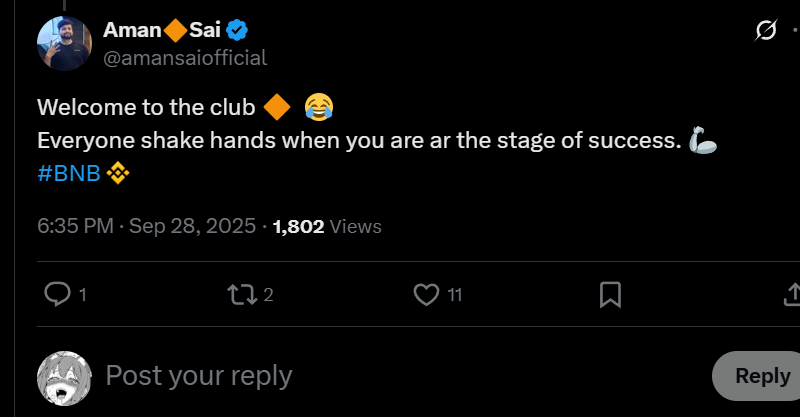This screenshot has width=800, height=417.
Task: Click the blue verified badge
Action: [x=239, y=31]
